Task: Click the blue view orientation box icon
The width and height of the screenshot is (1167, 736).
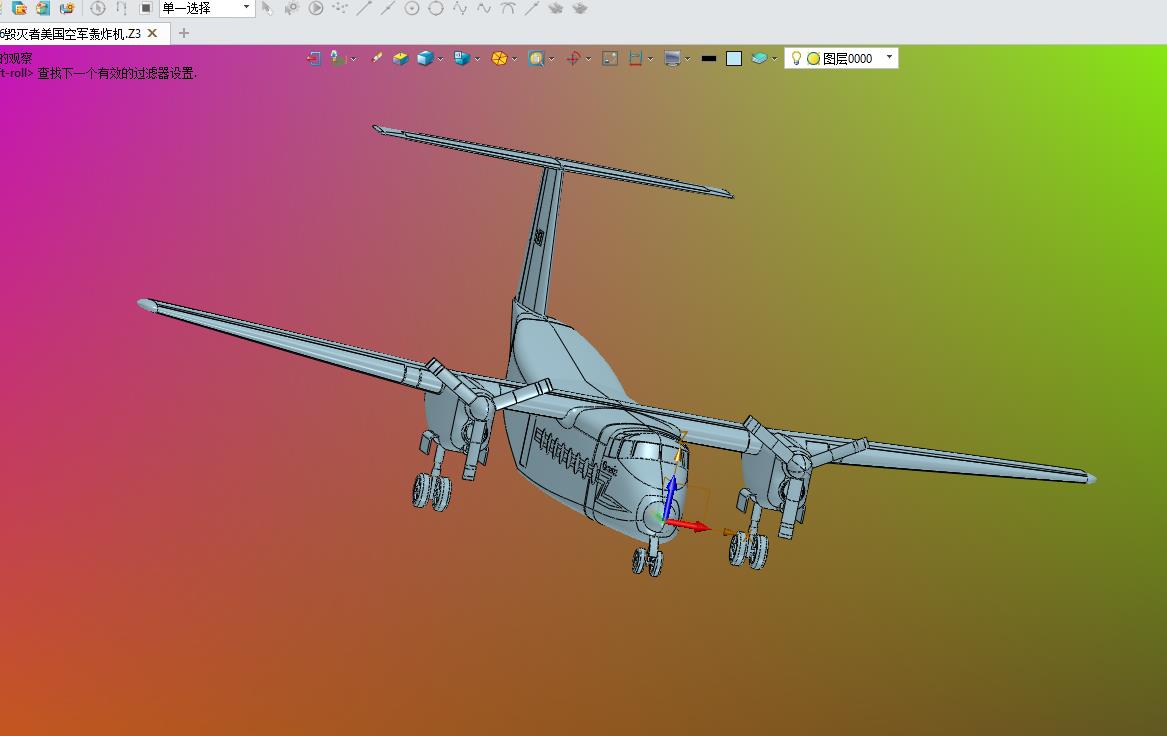Action: pos(461,58)
